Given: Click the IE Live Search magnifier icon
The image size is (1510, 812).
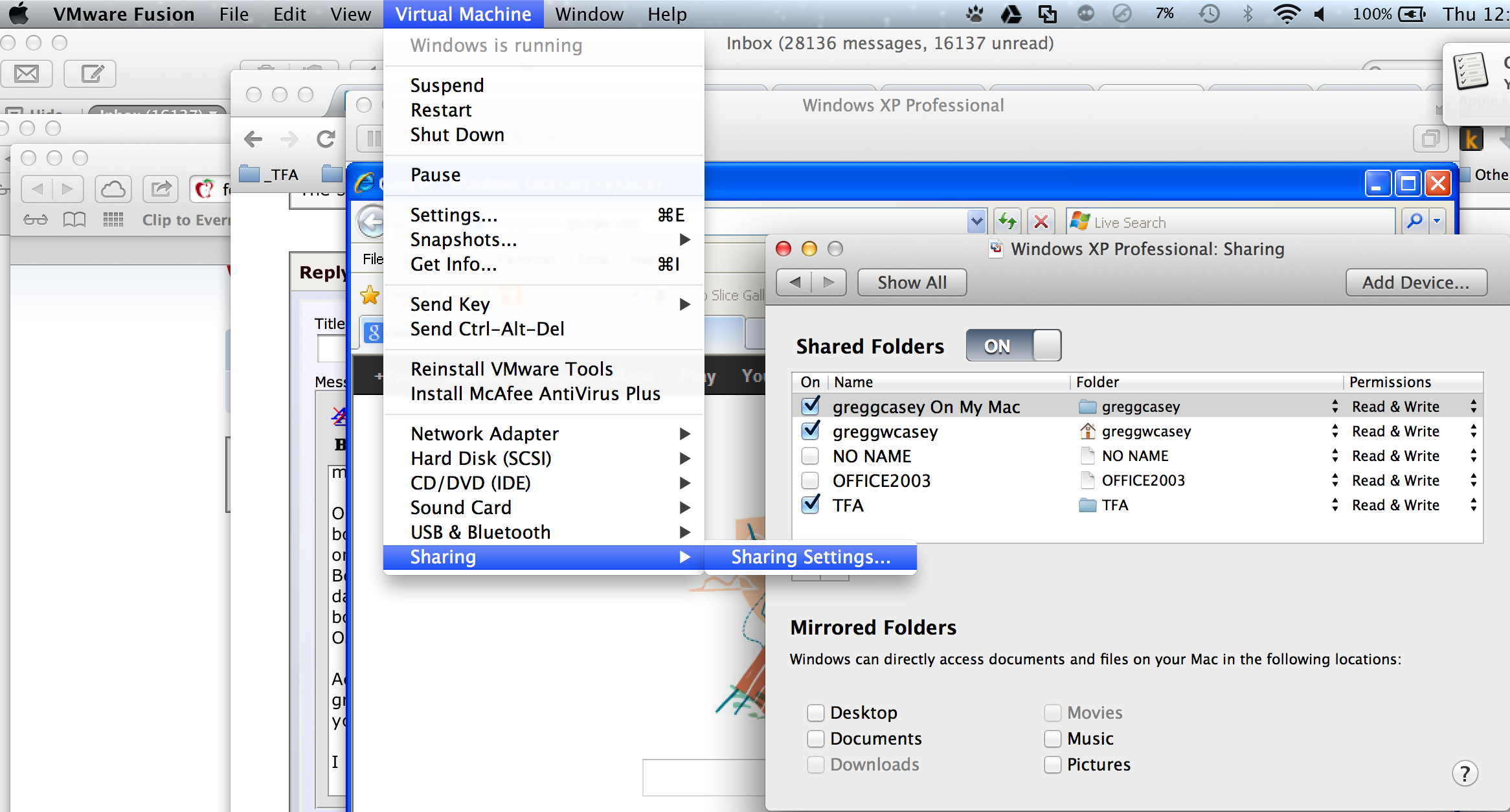Looking at the screenshot, I should (x=1415, y=221).
